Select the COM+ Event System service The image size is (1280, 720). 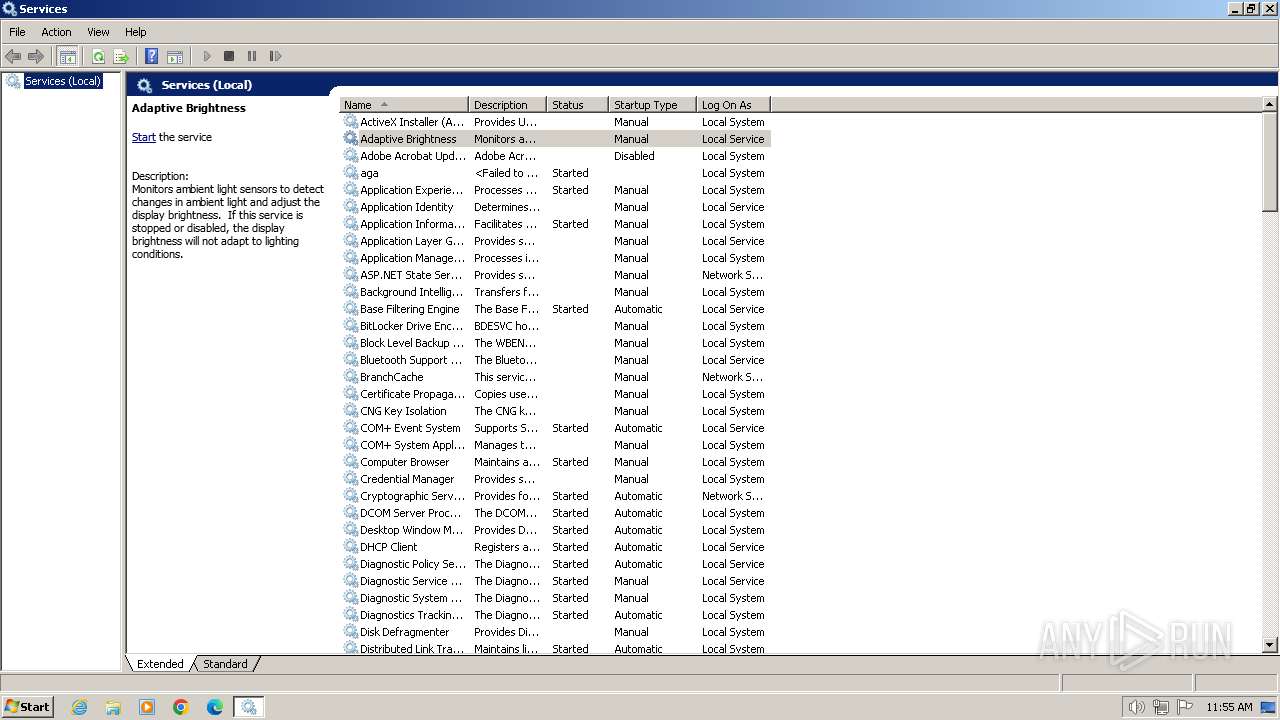coord(410,428)
